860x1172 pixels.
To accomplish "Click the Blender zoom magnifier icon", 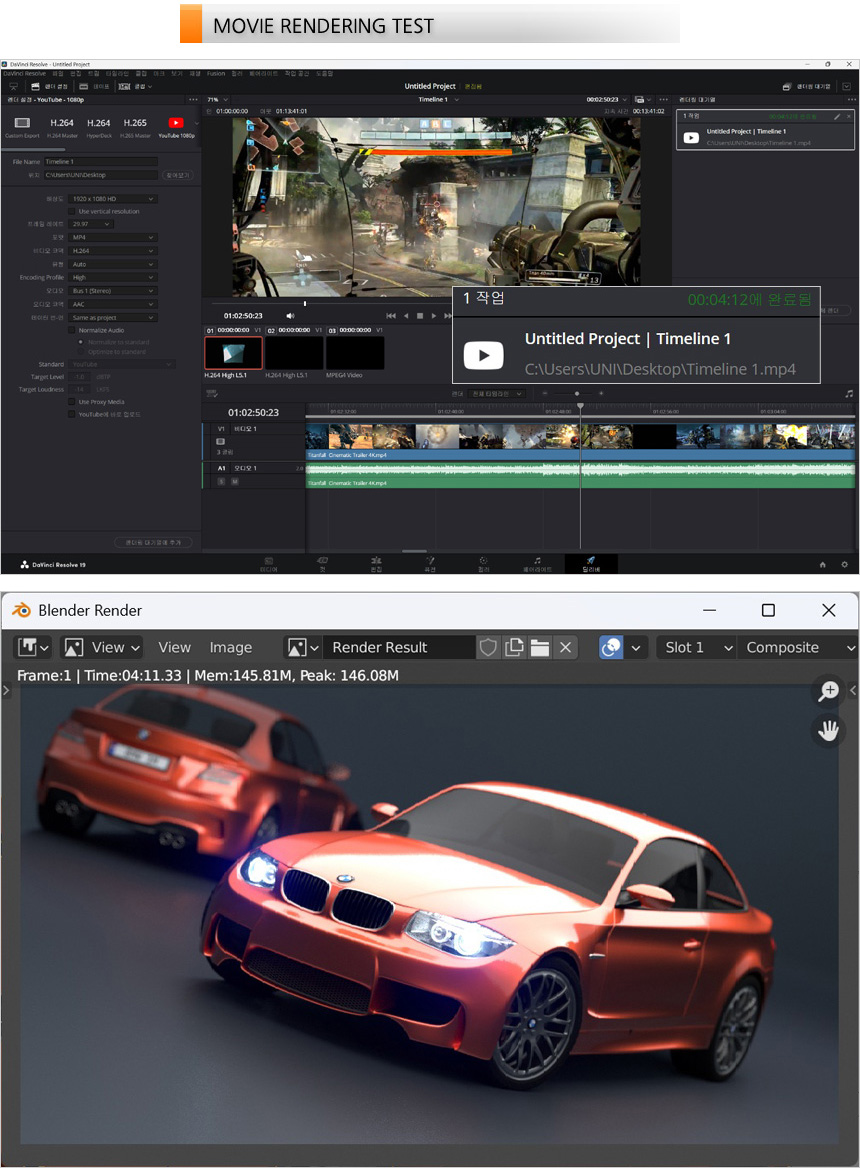I will (x=828, y=690).
